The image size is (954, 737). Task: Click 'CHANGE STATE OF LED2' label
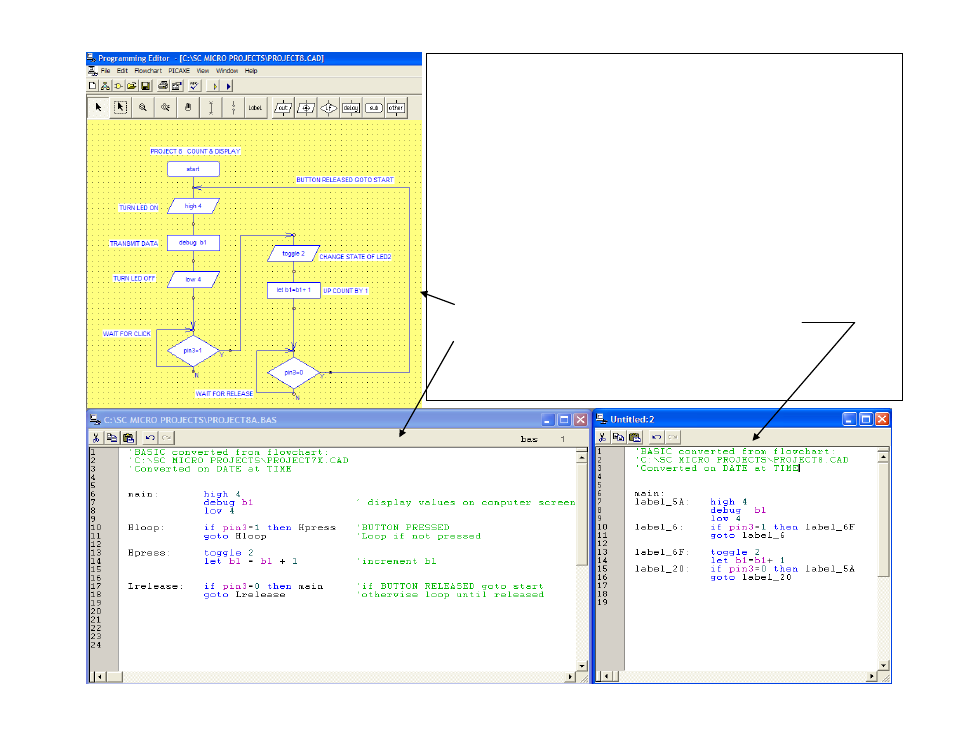click(355, 257)
